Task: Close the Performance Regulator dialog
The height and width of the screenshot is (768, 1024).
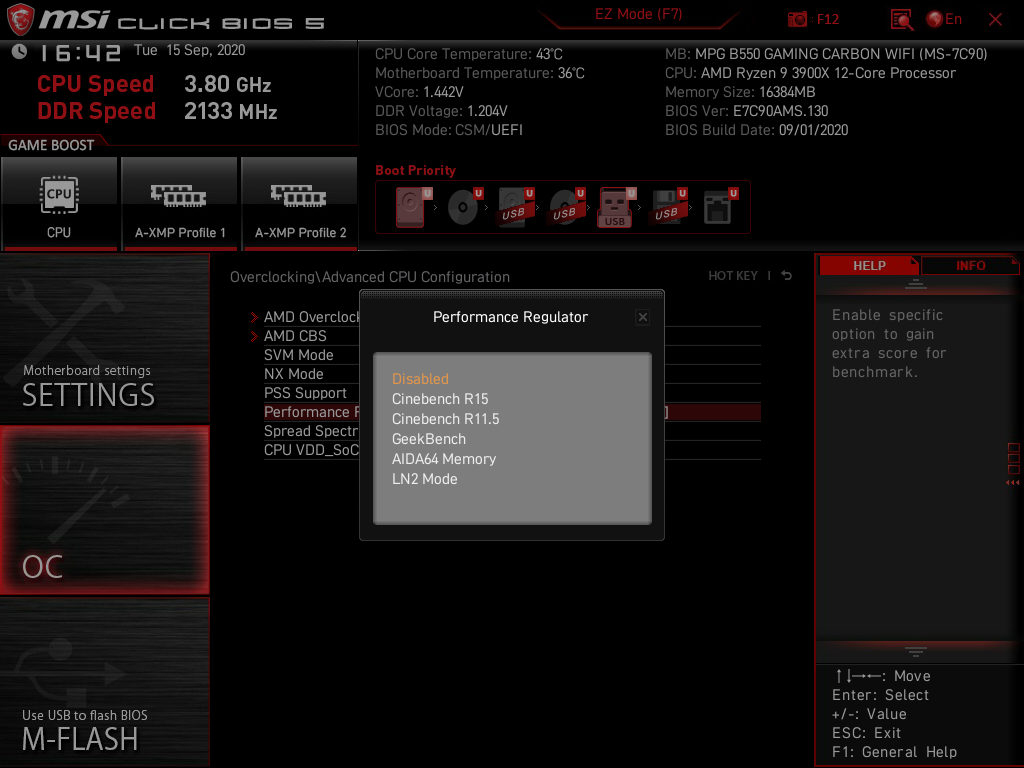Action: [643, 317]
